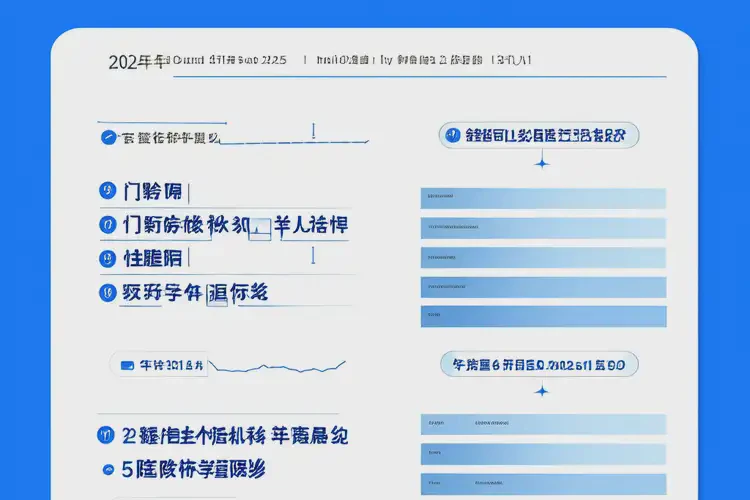Viewport: 750px width, 500px height.
Task: Select the last header segment after the final divider
Action: [x=512, y=60]
